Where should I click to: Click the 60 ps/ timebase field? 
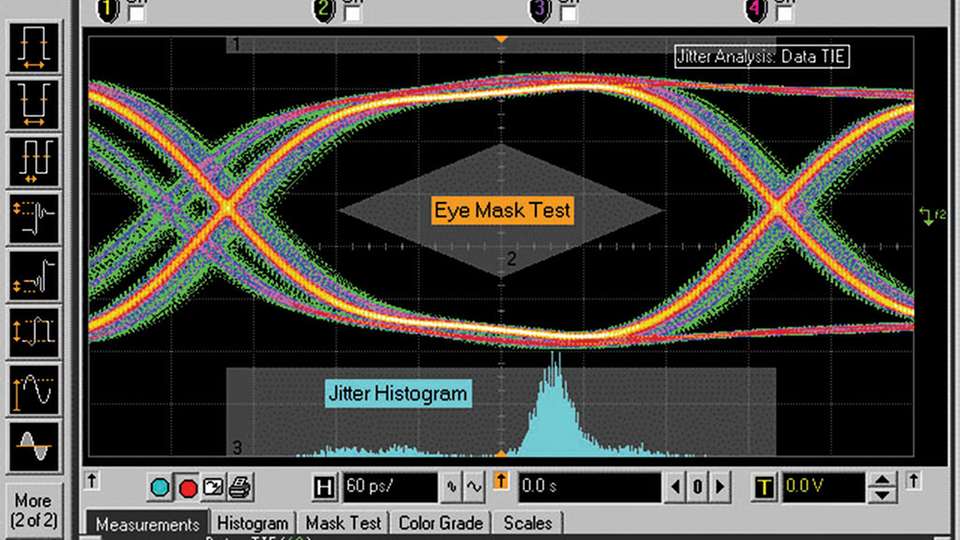pyautogui.click(x=389, y=488)
